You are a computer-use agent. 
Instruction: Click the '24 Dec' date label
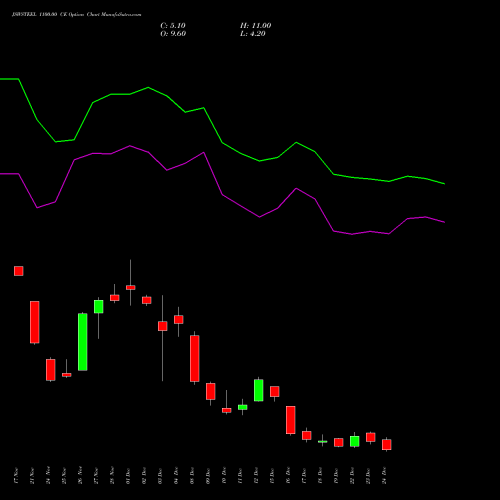384,476
